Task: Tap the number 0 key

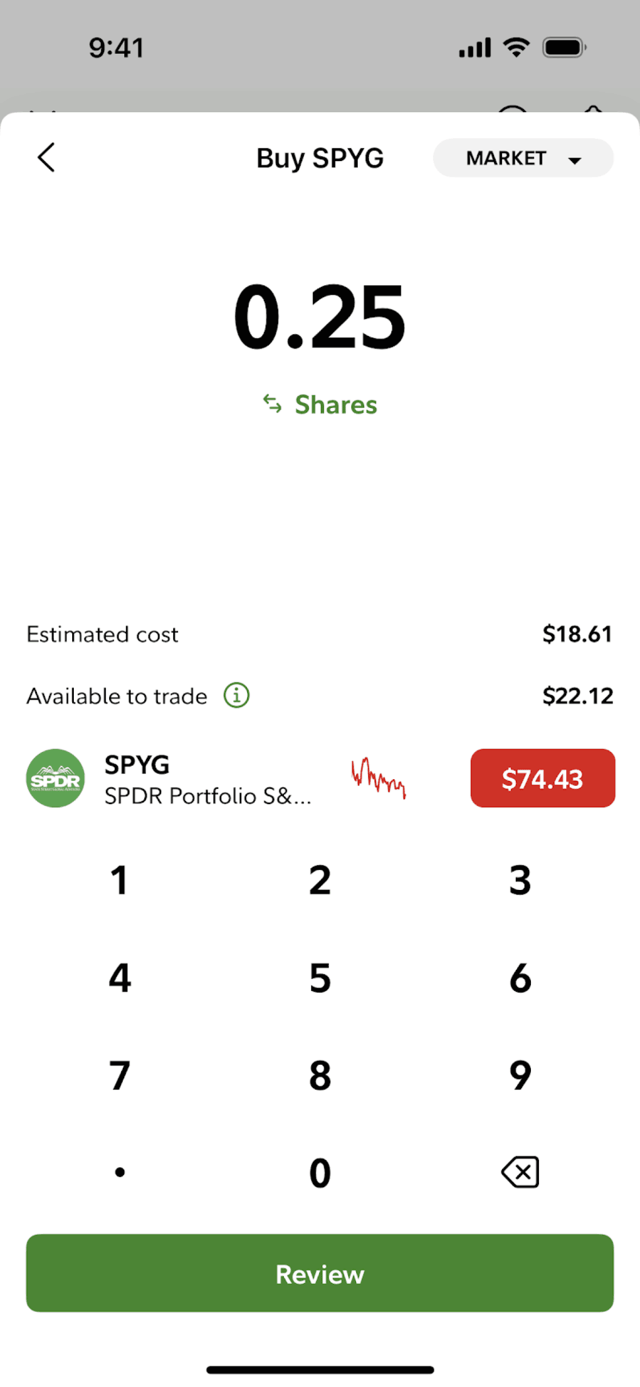Action: point(320,1171)
